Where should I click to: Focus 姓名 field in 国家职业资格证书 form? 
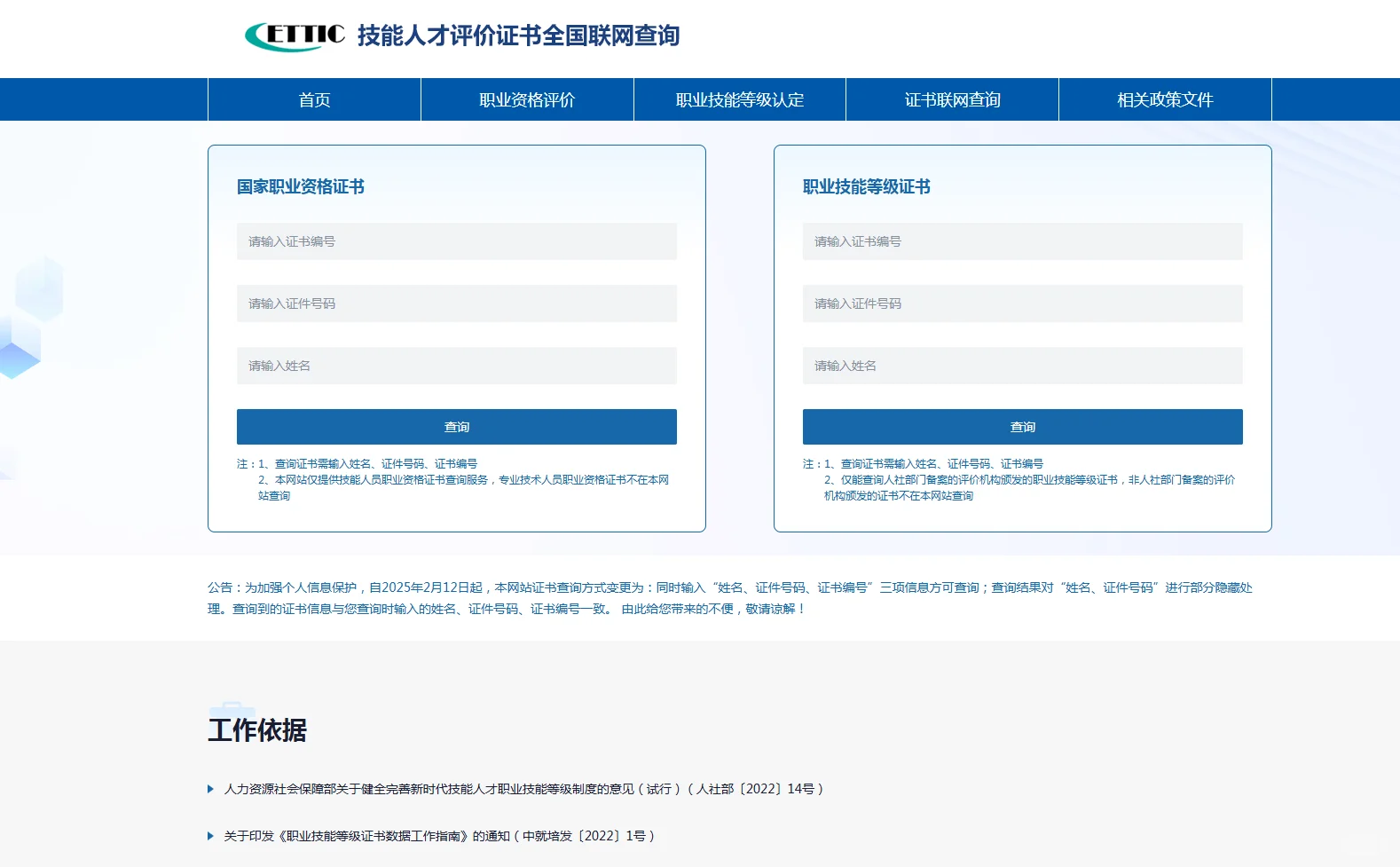tap(457, 366)
